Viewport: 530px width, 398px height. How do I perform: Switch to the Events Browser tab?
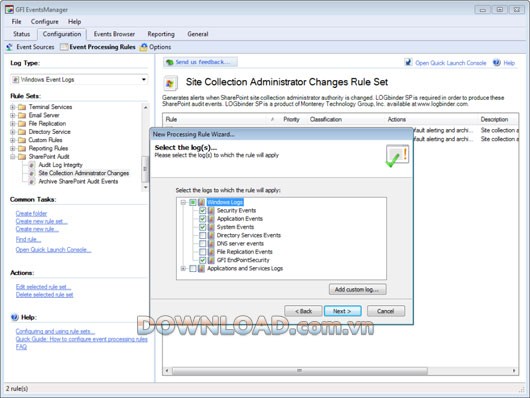(114, 34)
